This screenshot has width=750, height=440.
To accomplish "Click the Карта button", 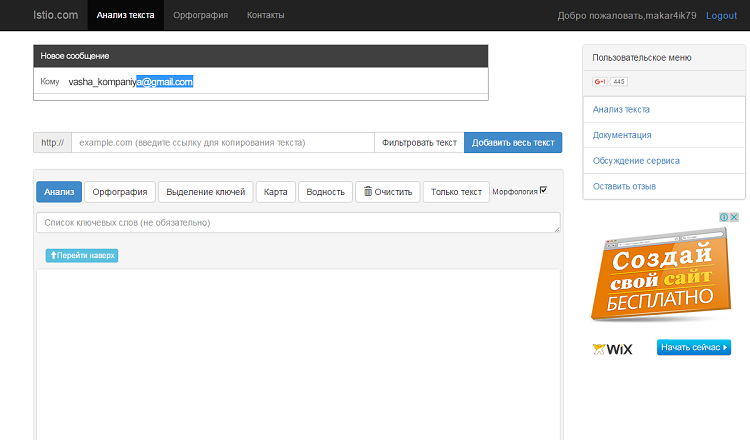I will (276, 192).
